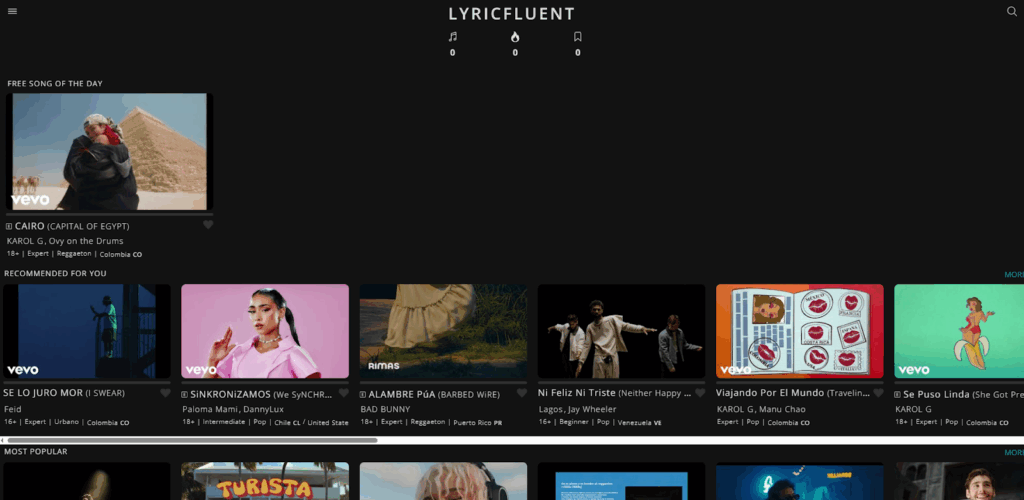This screenshot has height=500, width=1024.
Task: Open the Viajando Por El Mundo passport thumbnail
Action: pos(800,331)
